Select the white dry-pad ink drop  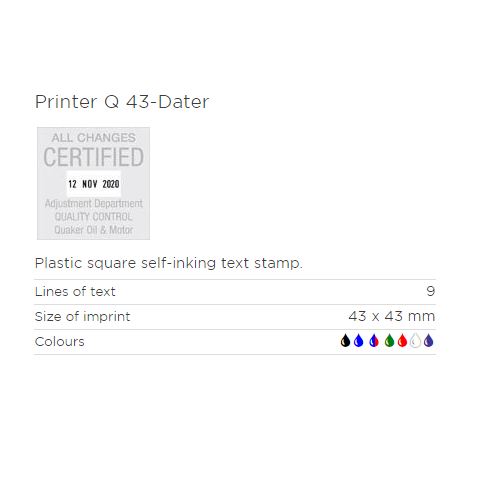[x=415, y=341]
